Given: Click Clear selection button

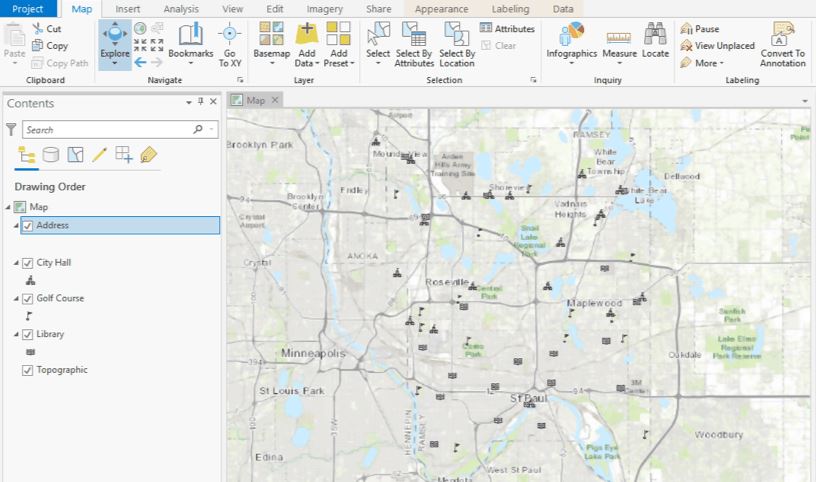Looking at the screenshot, I should 498,46.
